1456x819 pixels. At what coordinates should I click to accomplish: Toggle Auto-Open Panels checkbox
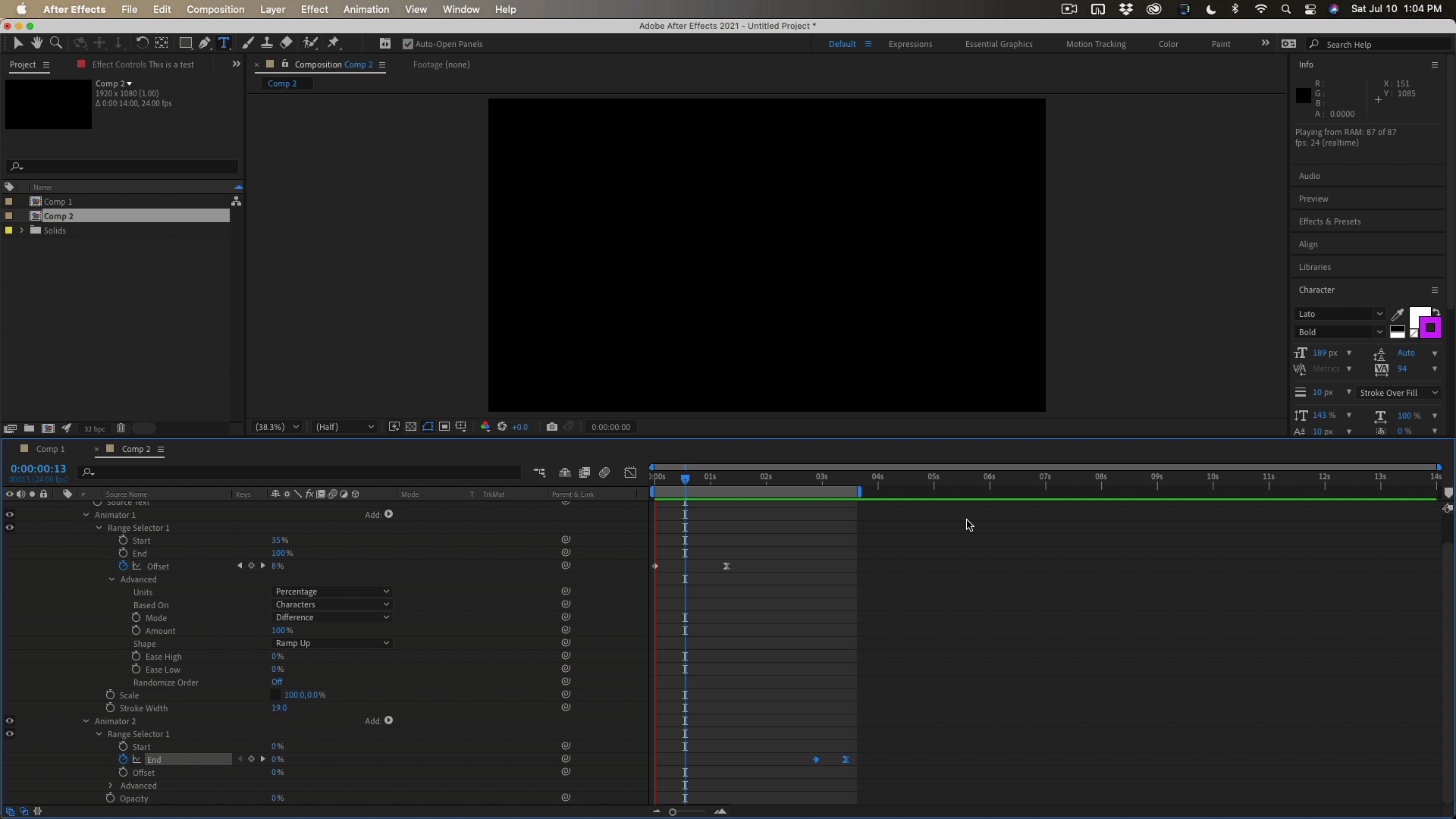pos(408,44)
